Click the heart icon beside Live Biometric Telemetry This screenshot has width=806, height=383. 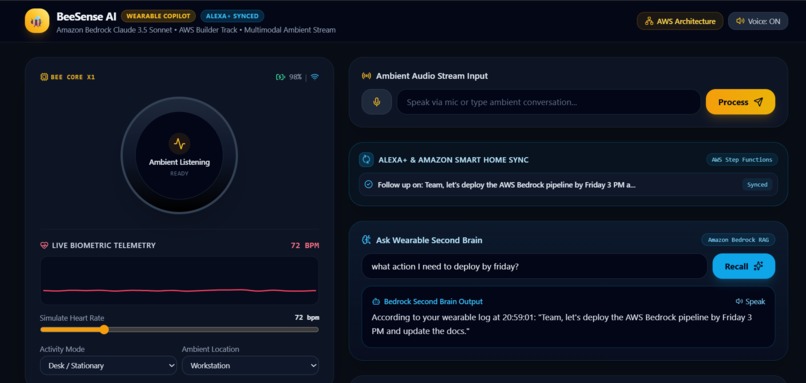(x=44, y=246)
